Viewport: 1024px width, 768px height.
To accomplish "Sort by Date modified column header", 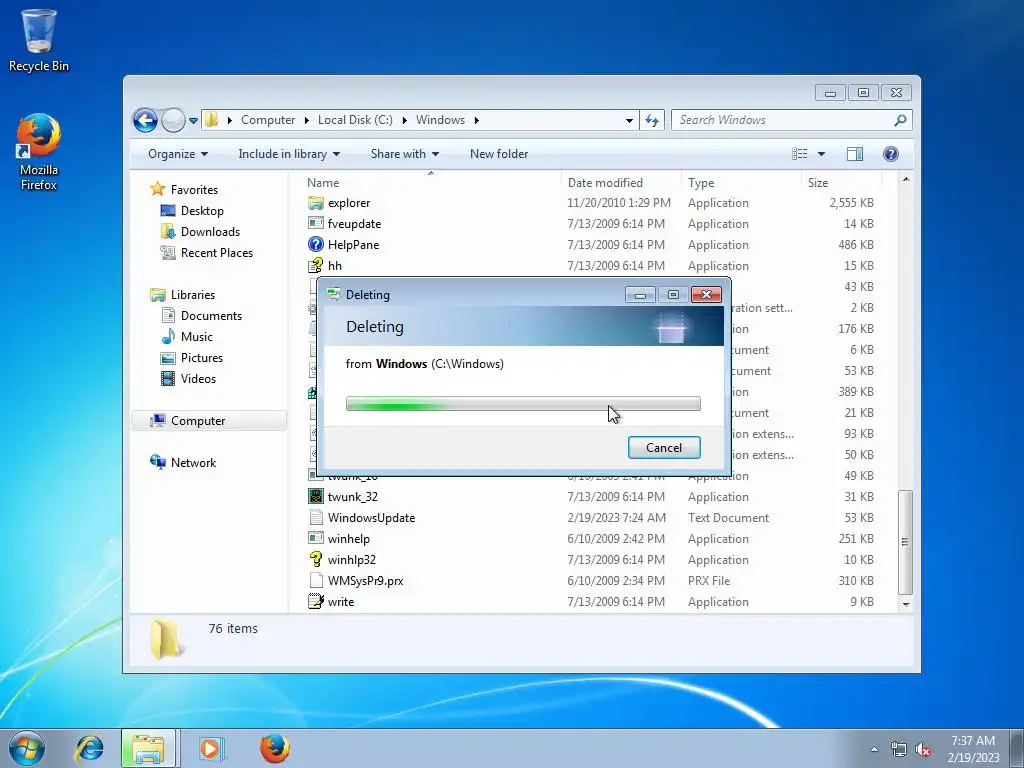I will (621, 183).
